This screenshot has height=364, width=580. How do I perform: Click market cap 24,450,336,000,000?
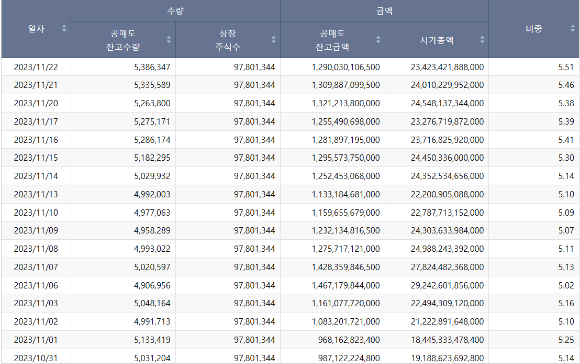pyautogui.click(x=447, y=158)
